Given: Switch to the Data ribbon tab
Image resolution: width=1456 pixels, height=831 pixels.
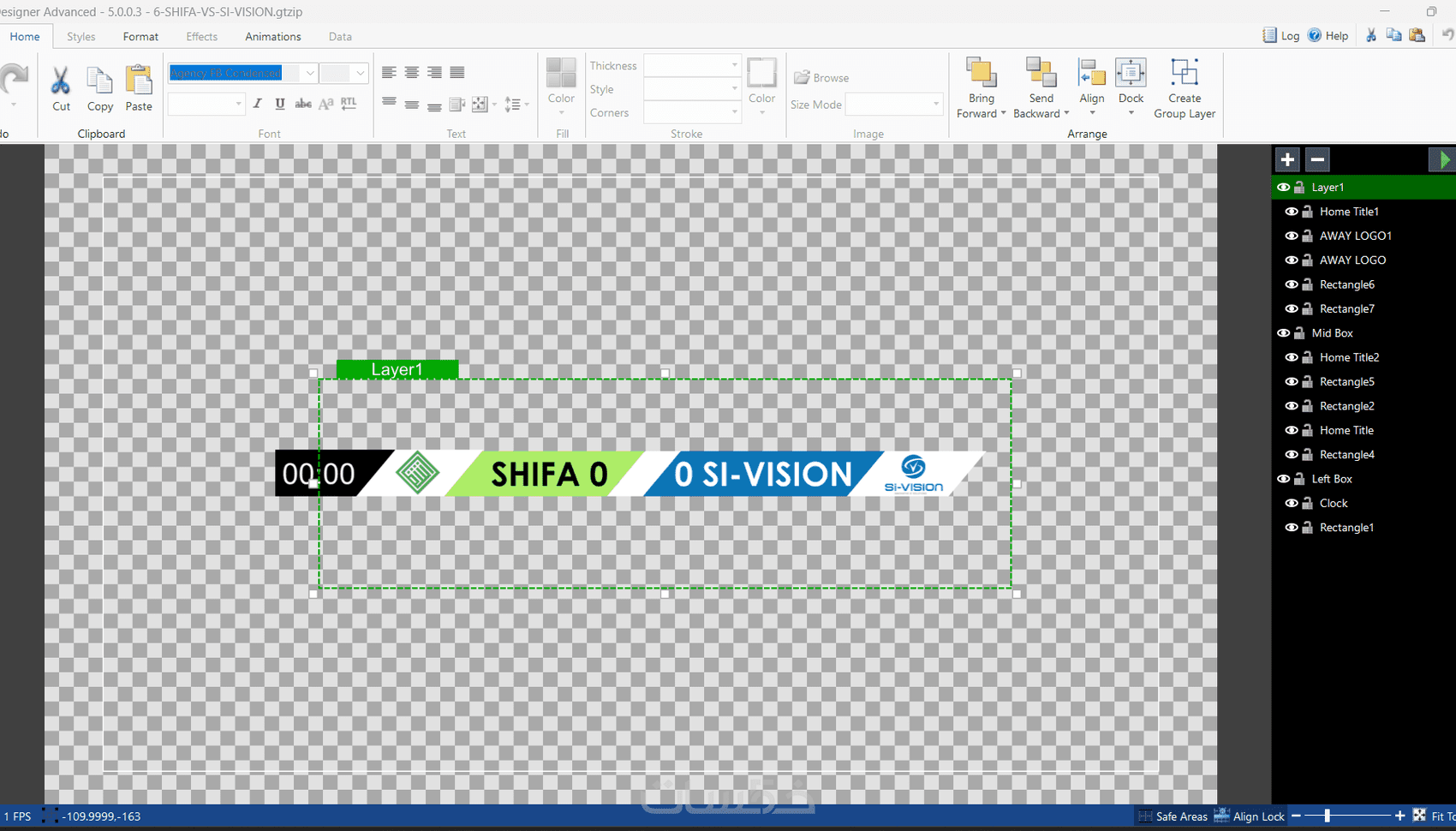Looking at the screenshot, I should pos(340,37).
